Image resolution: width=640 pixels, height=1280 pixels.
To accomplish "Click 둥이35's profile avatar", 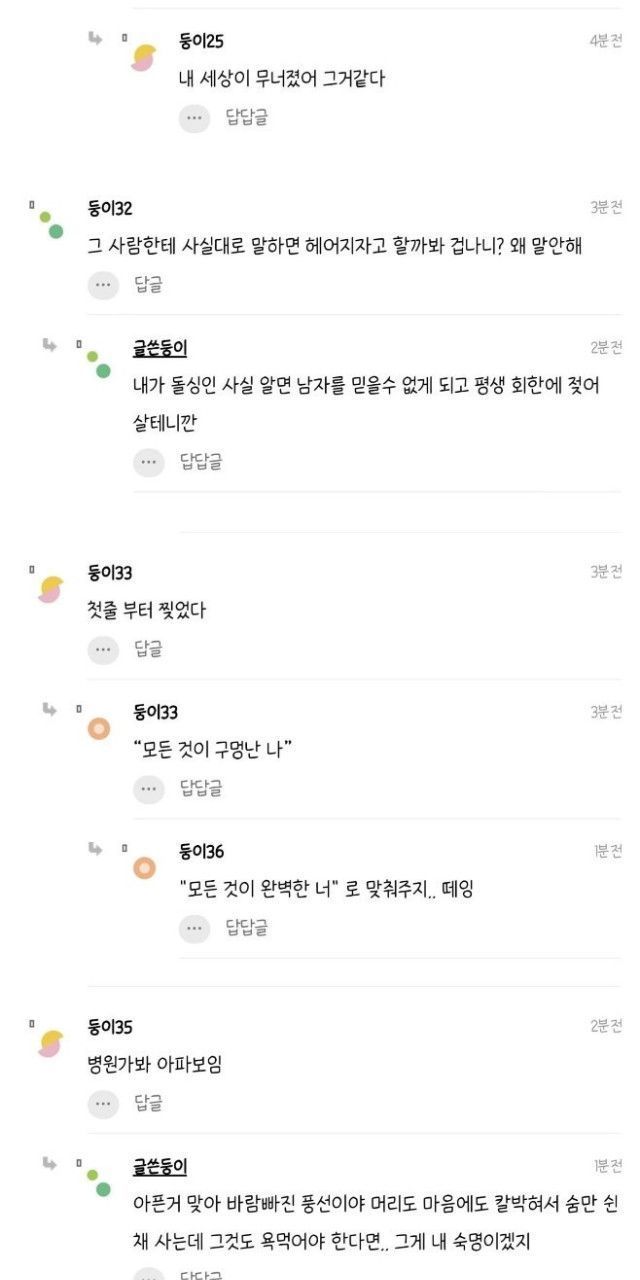I will click(x=51, y=1042).
